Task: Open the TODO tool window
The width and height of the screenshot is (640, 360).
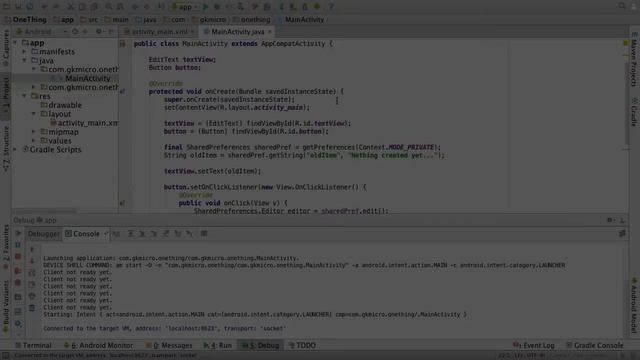Action: pos(302,345)
